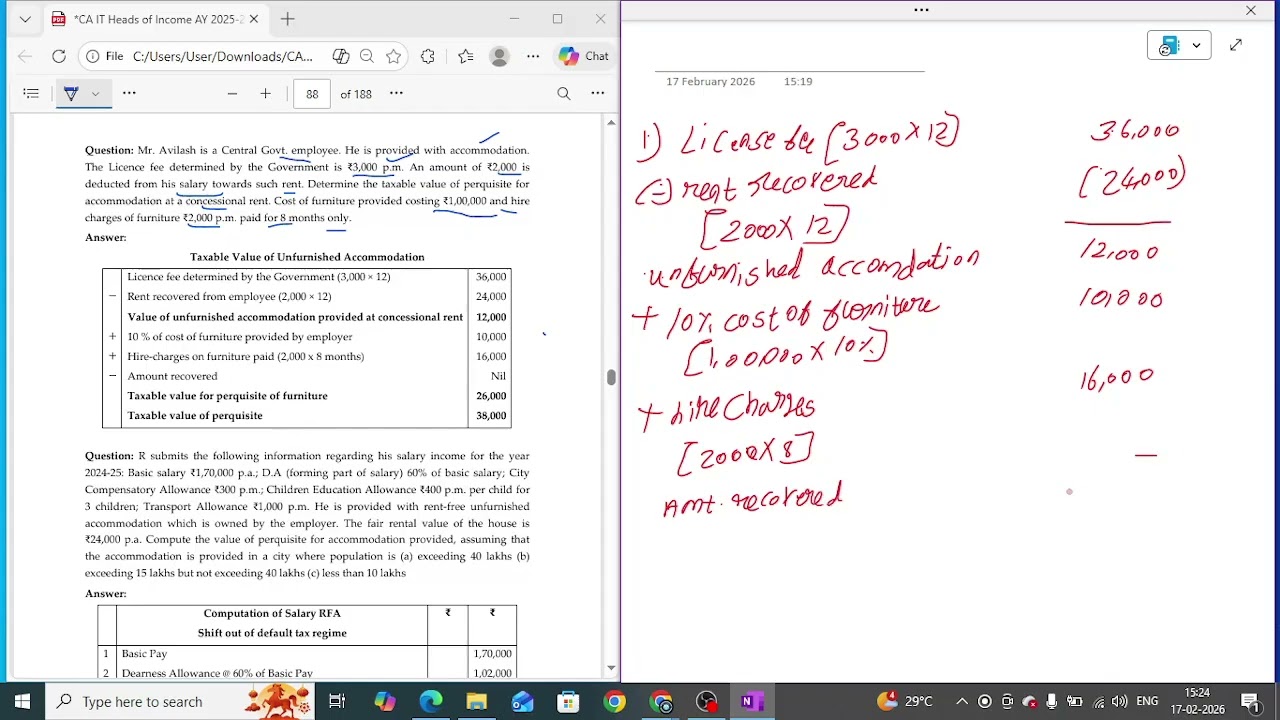The width and height of the screenshot is (1280, 720).
Task: Click the note time 15:19
Action: click(x=798, y=82)
